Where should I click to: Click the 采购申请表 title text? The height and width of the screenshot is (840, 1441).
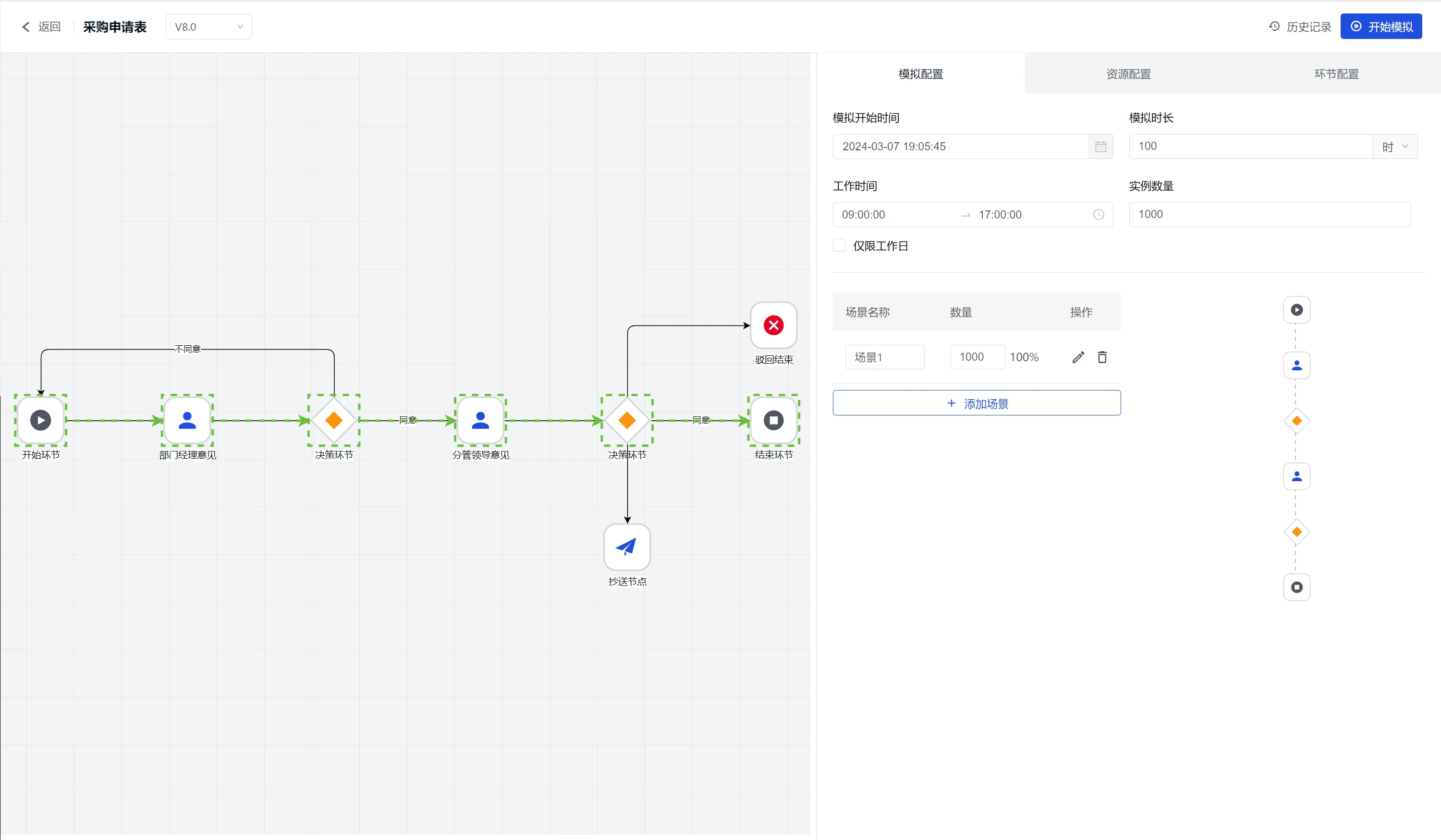click(115, 27)
